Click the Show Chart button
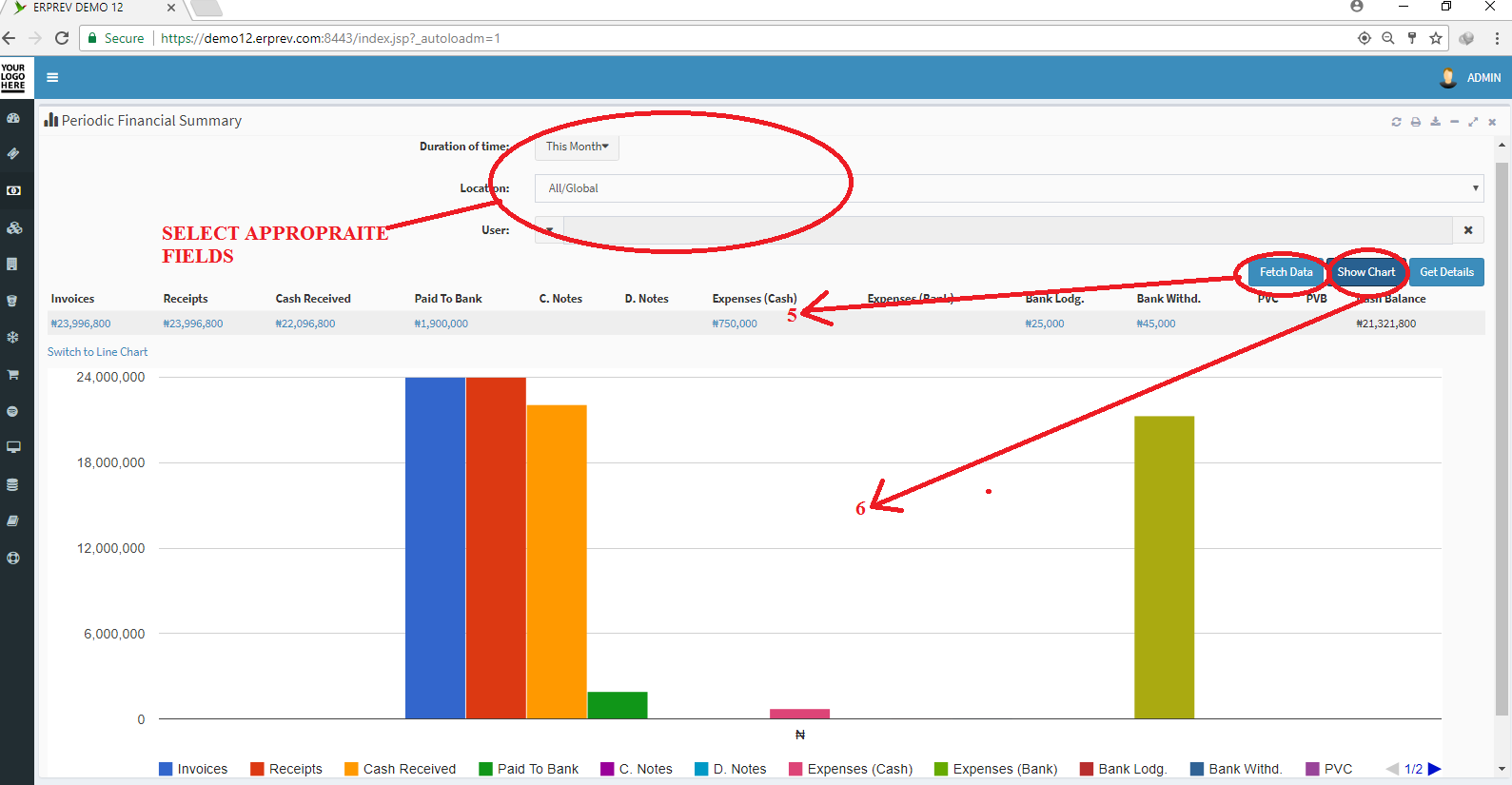This screenshot has height=785, width=1512. click(x=1365, y=272)
